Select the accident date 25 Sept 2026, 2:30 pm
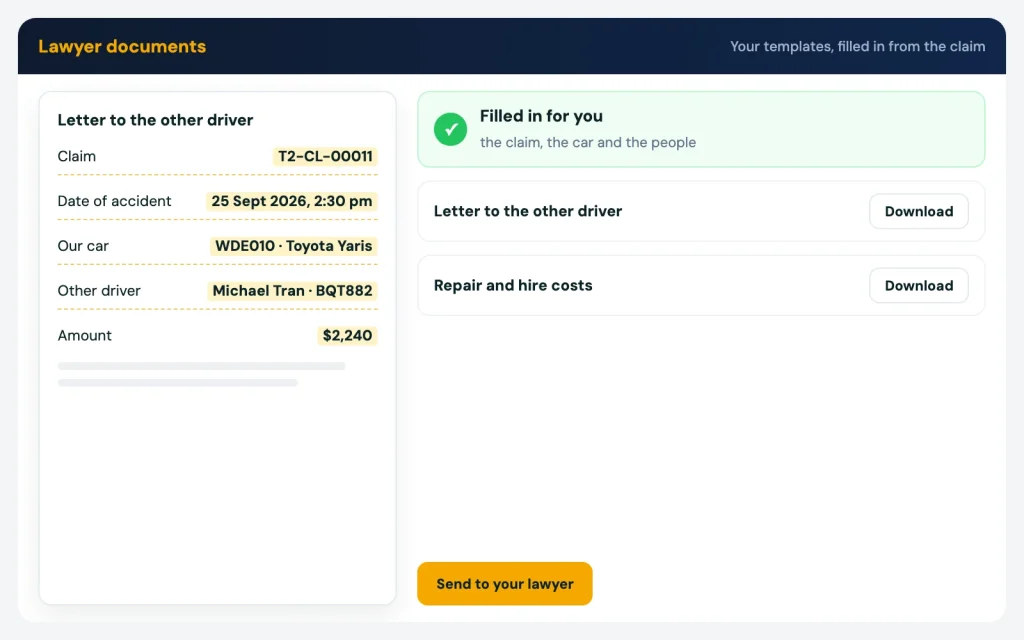The height and width of the screenshot is (640, 1024). coord(292,201)
